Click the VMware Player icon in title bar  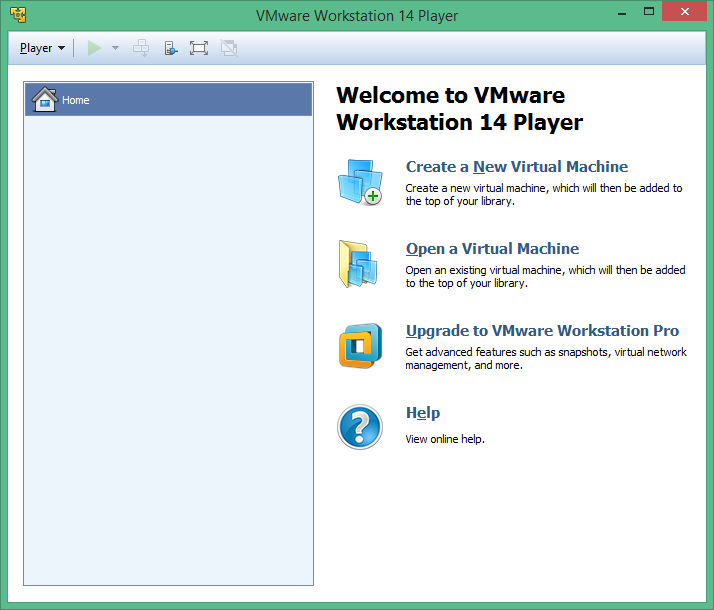pyautogui.click(x=18, y=15)
